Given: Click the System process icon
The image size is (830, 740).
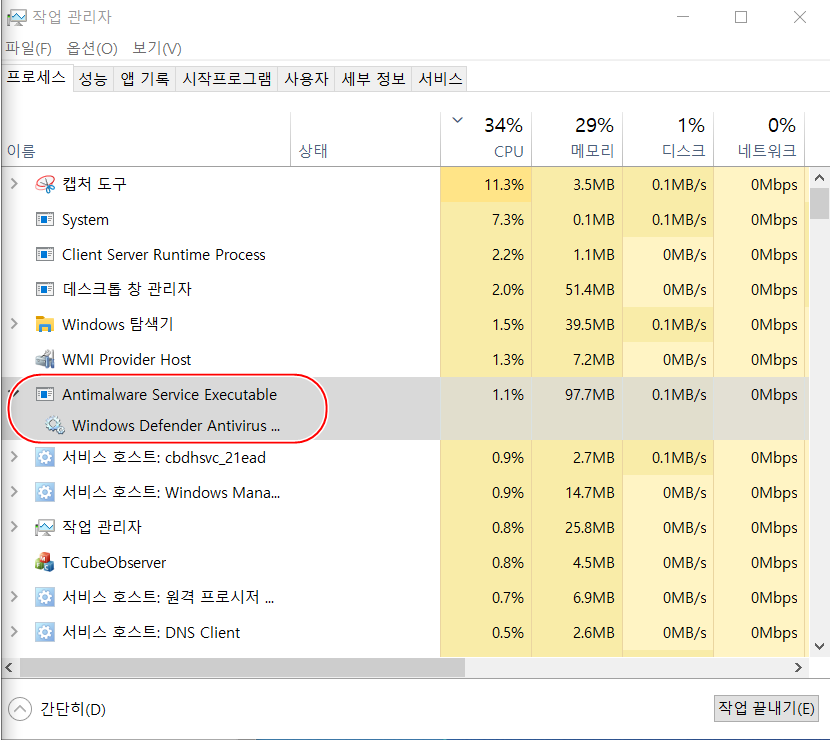Looking at the screenshot, I should 45,219.
